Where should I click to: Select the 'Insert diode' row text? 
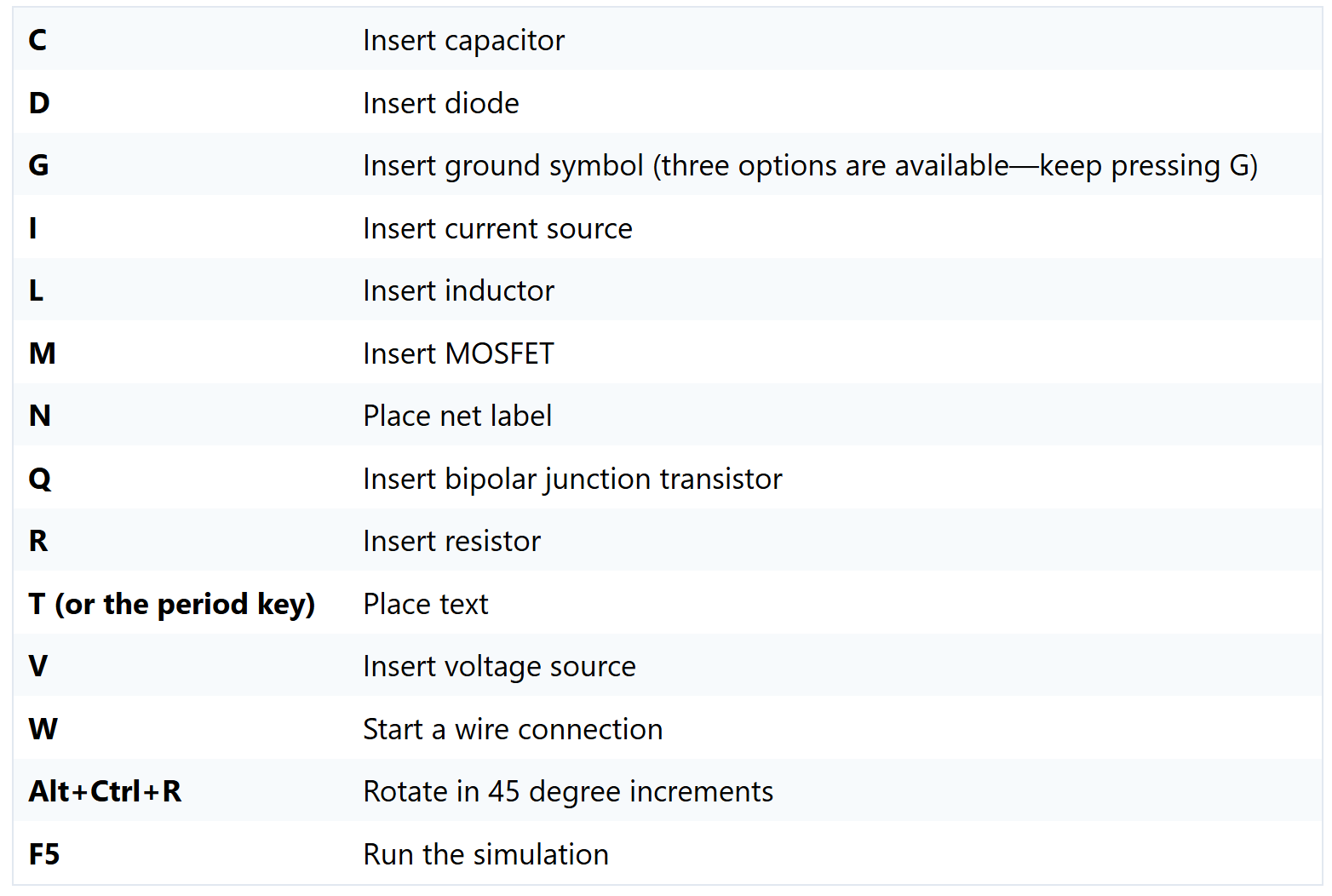[x=440, y=103]
